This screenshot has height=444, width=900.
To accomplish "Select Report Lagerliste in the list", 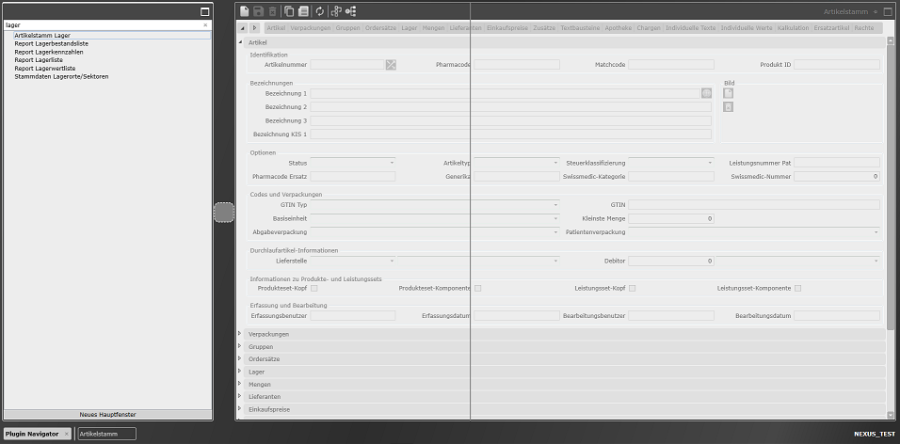I will [x=38, y=60].
